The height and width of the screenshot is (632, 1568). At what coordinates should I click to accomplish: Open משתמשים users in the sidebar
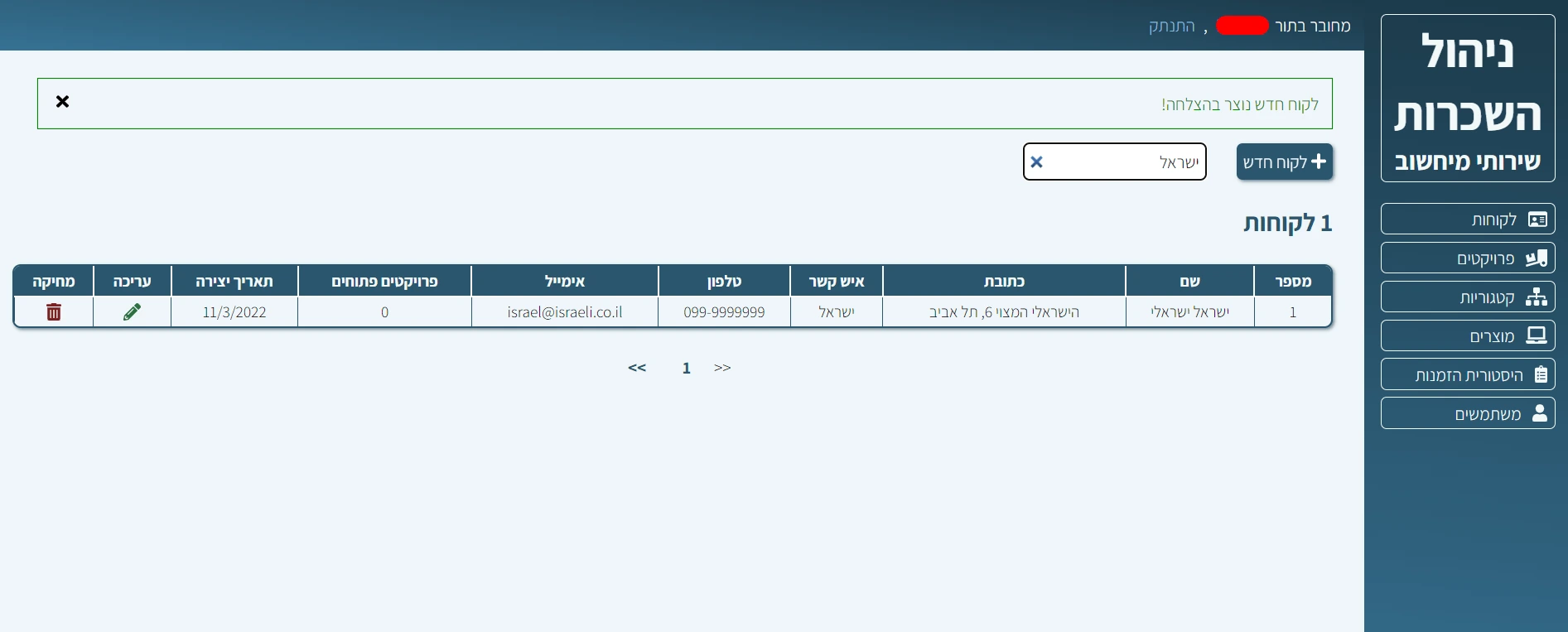click(x=1467, y=414)
